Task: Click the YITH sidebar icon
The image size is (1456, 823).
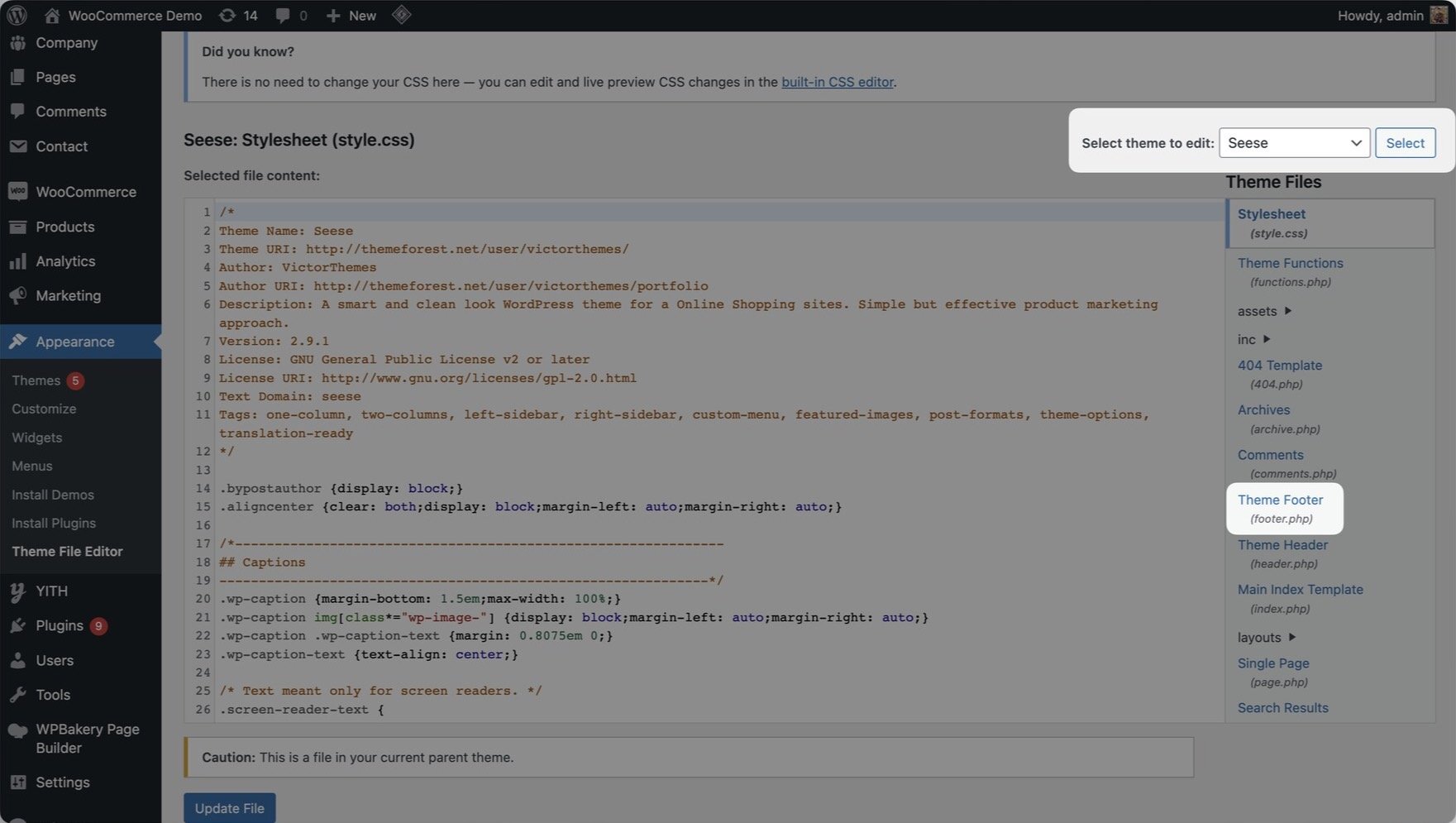Action: [x=17, y=591]
